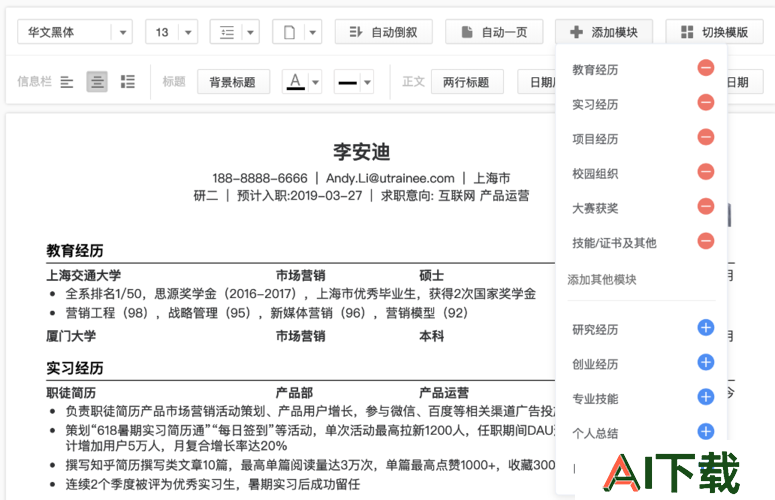
Task: Expand the line spacing dropdown arrow
Action: point(251,33)
